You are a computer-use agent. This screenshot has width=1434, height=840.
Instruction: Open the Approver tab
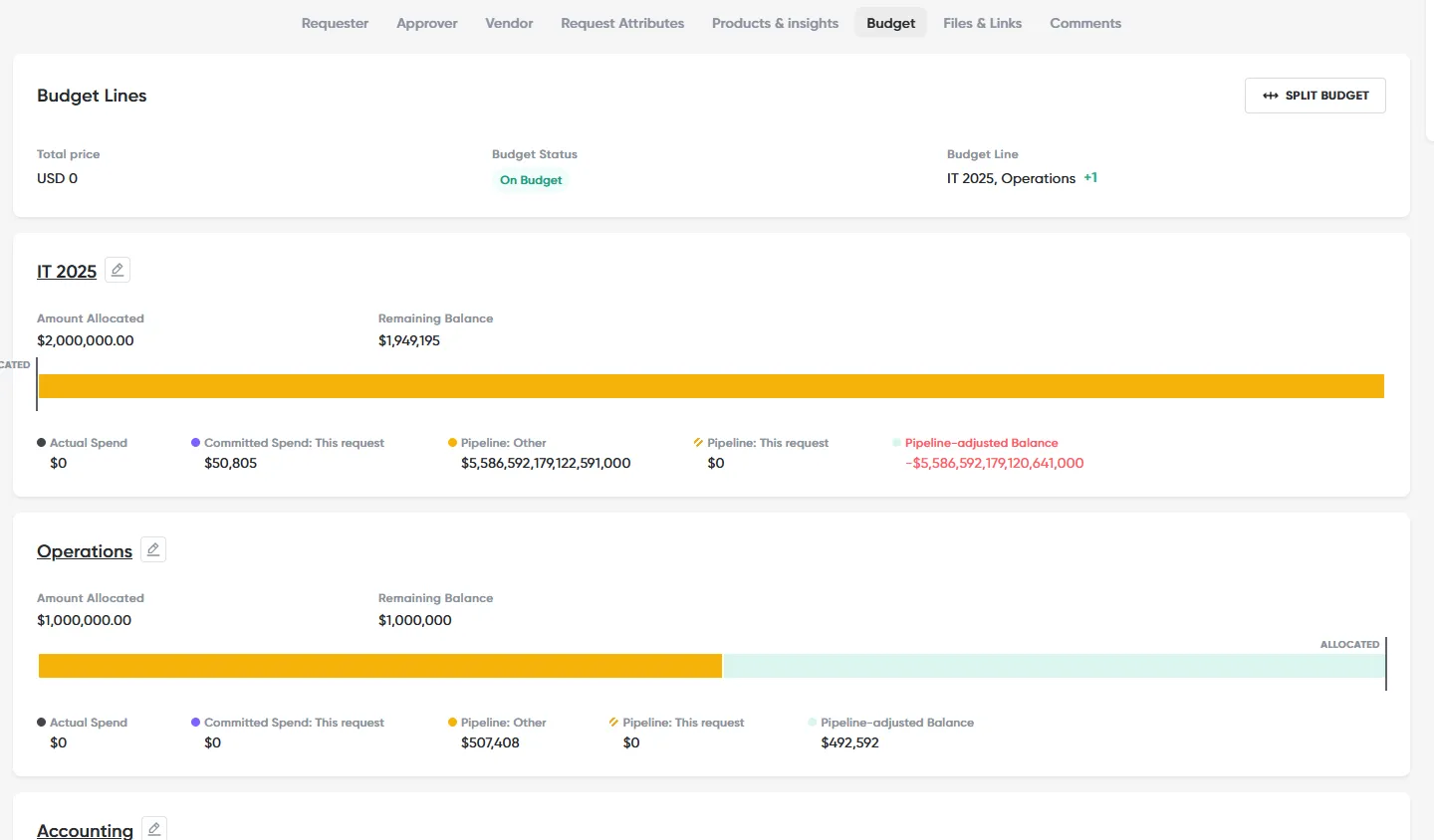(x=427, y=23)
